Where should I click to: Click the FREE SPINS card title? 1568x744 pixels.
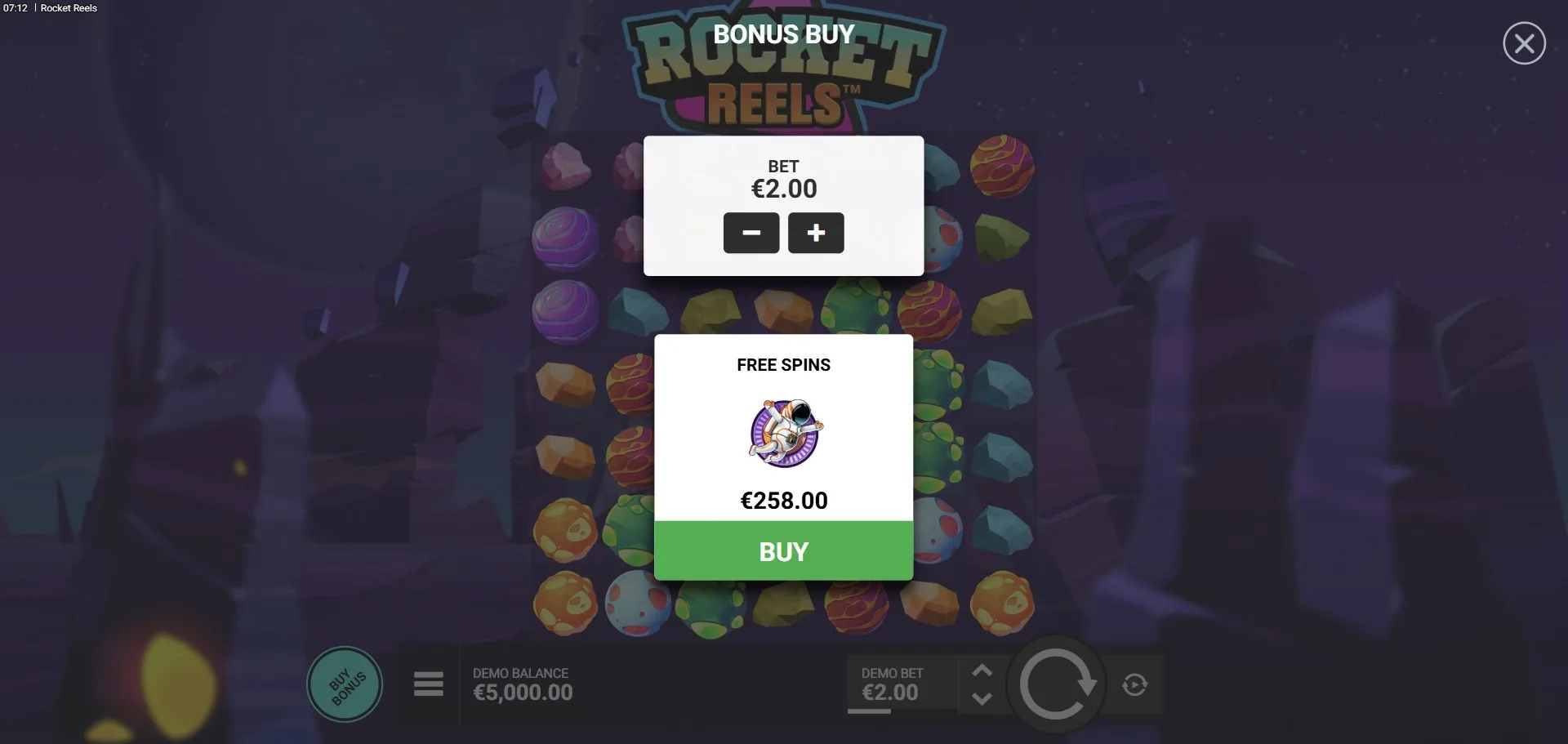[783, 365]
